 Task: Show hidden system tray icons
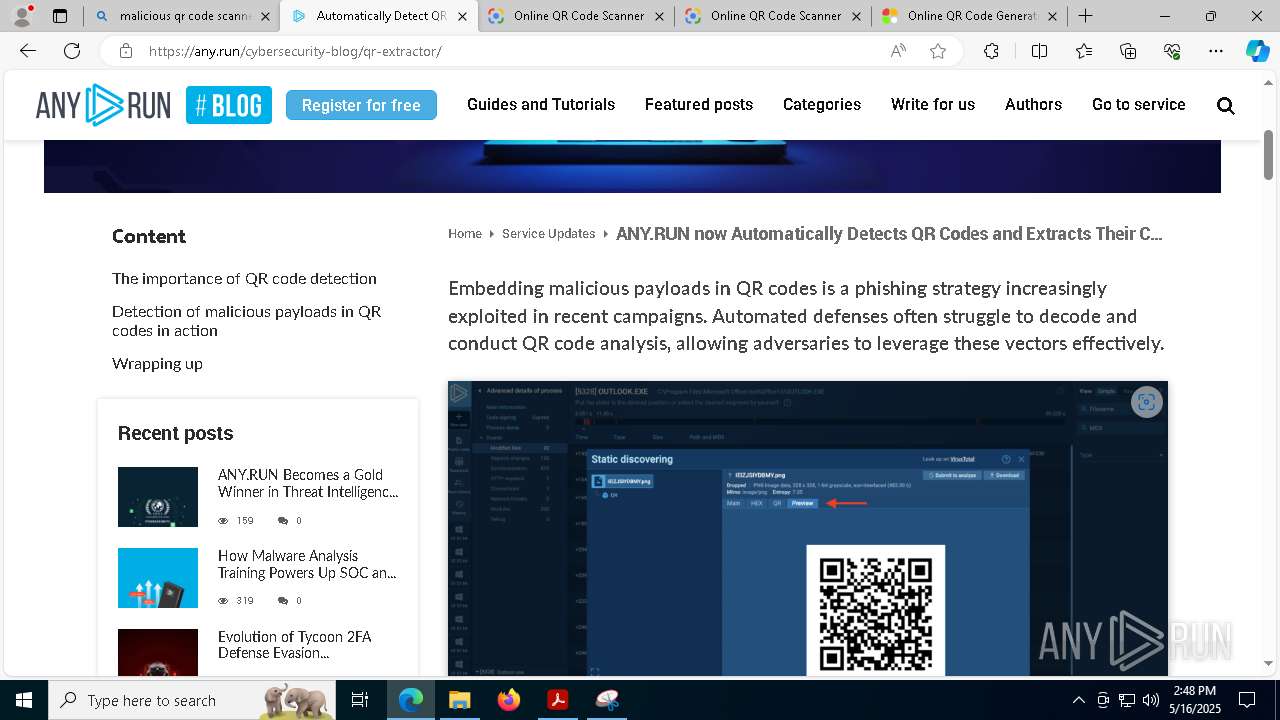[x=1078, y=700]
